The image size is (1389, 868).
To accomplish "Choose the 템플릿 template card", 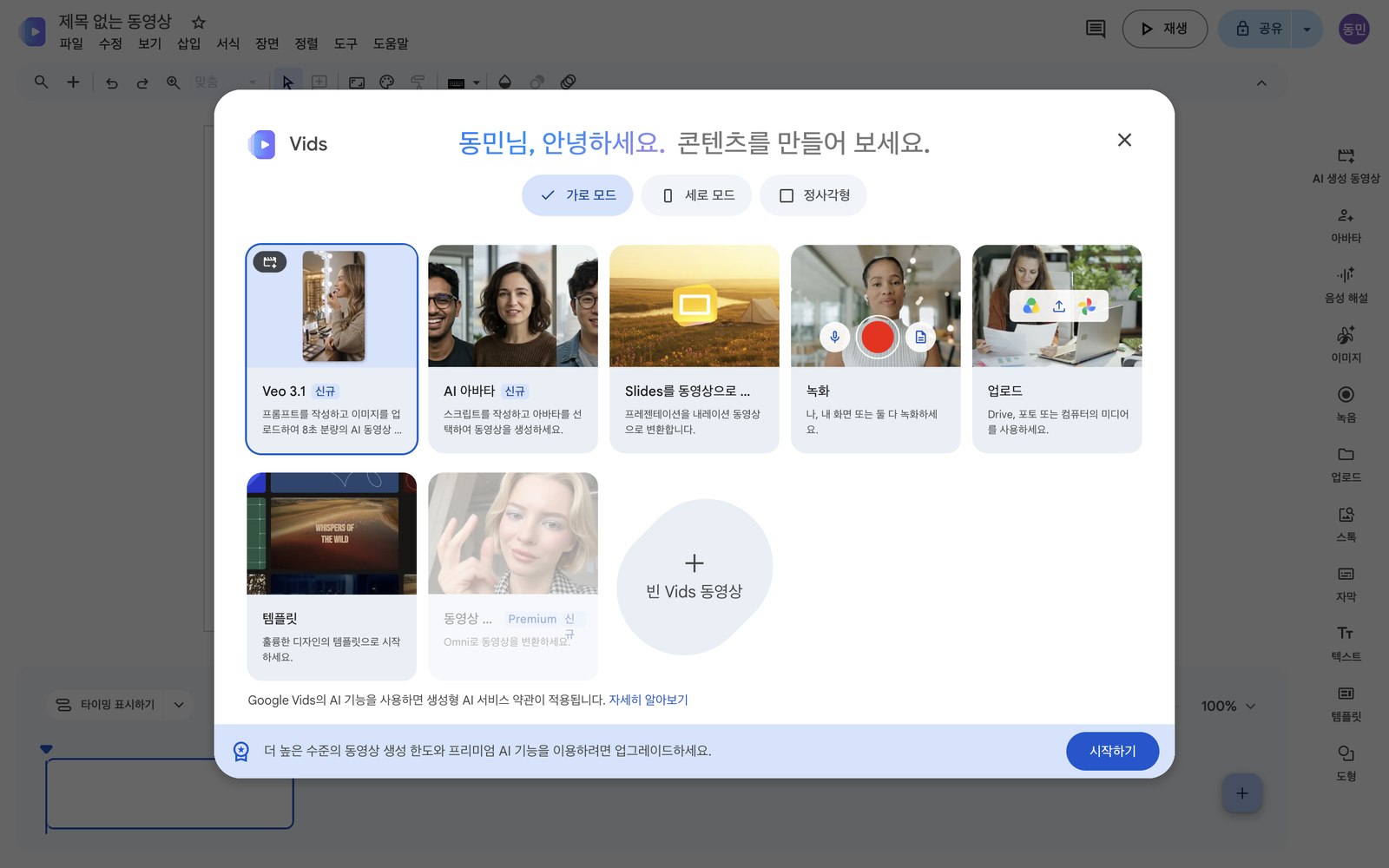I will 332,576.
